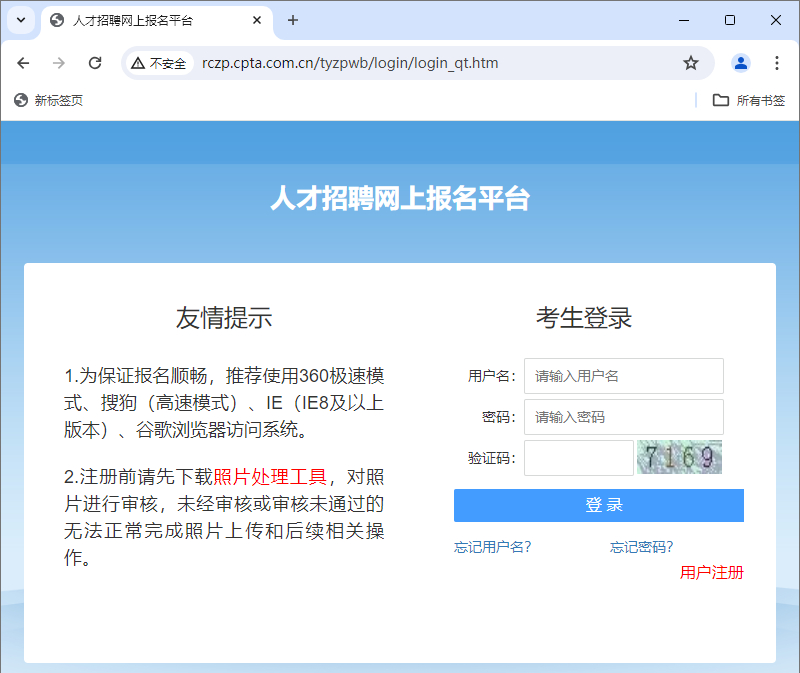This screenshot has width=800, height=673.
Task: Bookmark this page with star icon
Action: click(691, 63)
